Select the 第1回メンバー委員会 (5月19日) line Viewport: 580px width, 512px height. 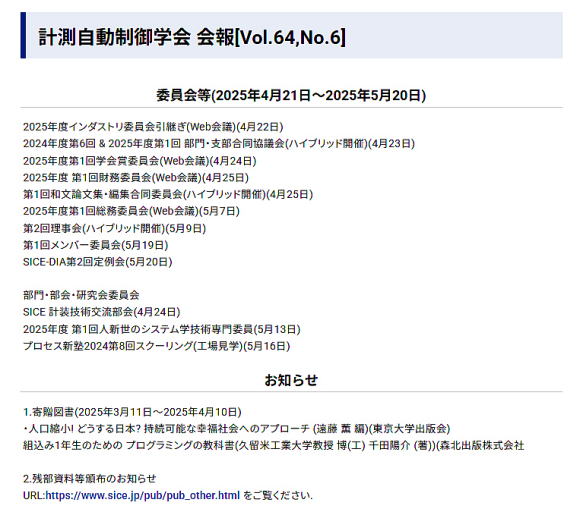coord(96,245)
